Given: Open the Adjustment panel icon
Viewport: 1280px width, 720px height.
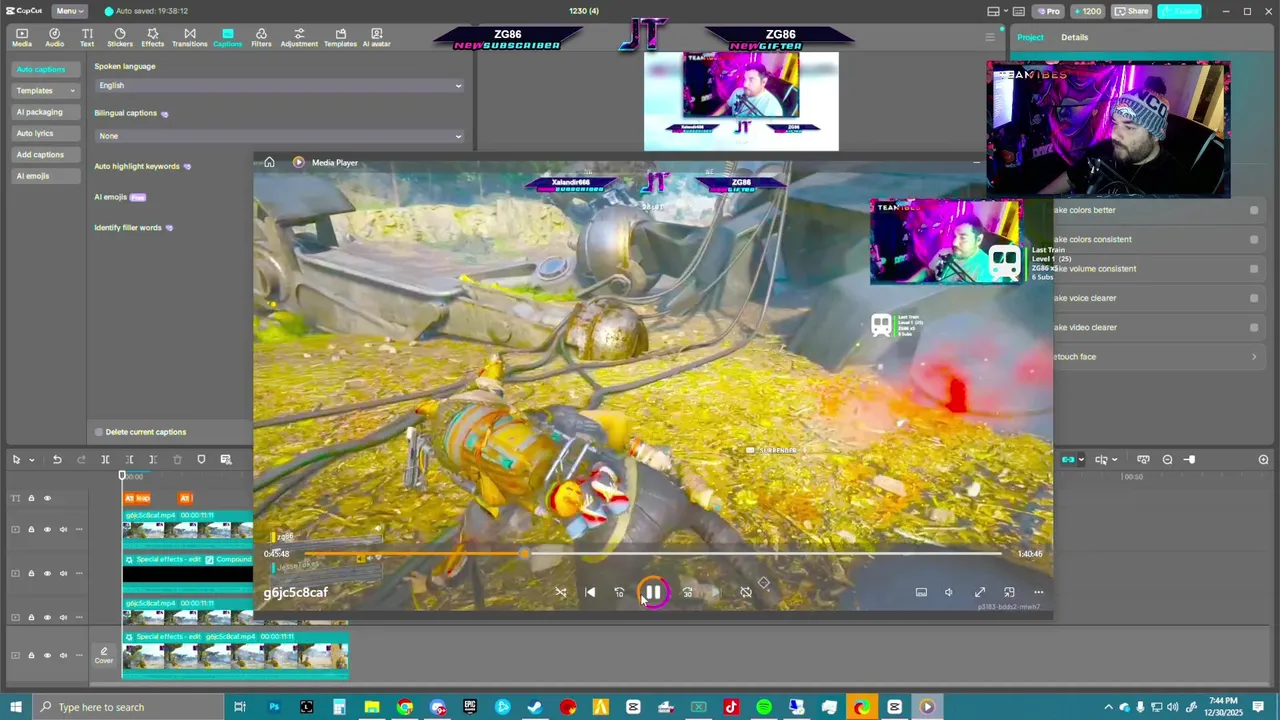Looking at the screenshot, I should pyautogui.click(x=299, y=37).
